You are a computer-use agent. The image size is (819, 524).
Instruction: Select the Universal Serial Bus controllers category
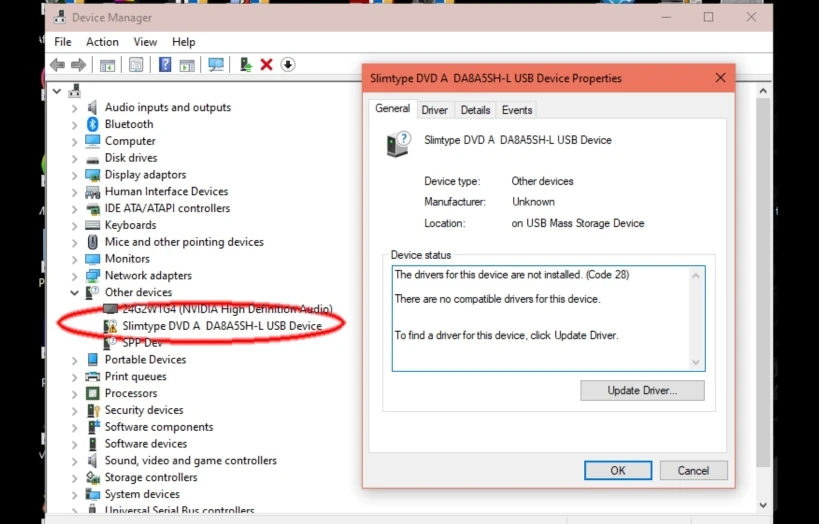pyautogui.click(x=180, y=510)
